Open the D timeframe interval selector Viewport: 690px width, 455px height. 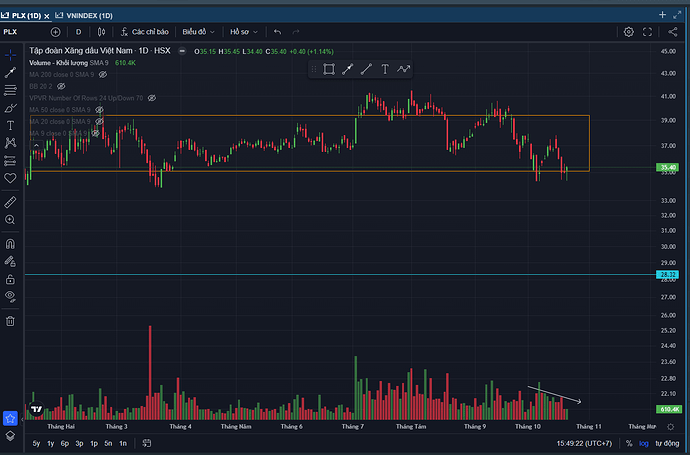coord(78,32)
